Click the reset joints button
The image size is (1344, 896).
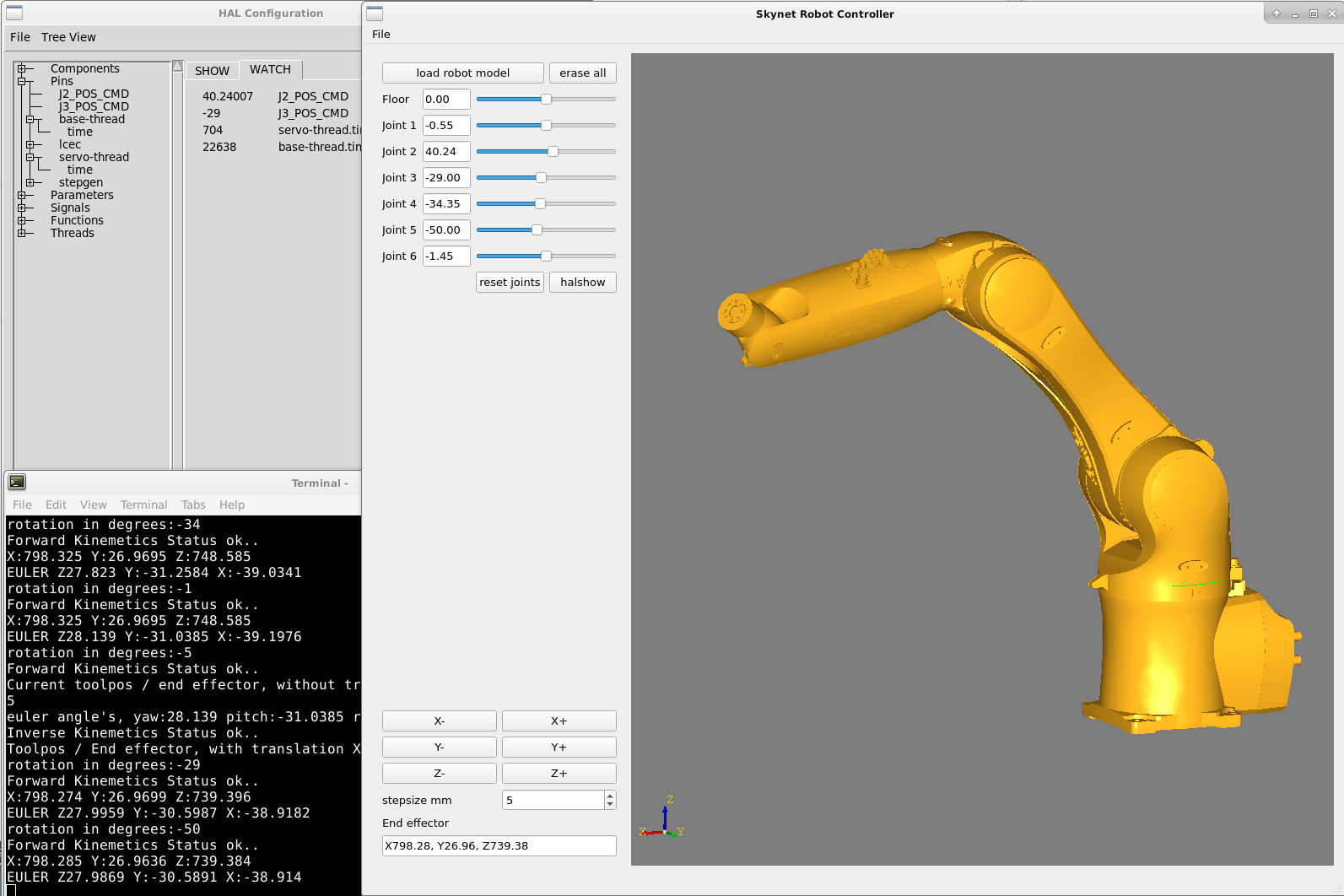[x=510, y=282]
